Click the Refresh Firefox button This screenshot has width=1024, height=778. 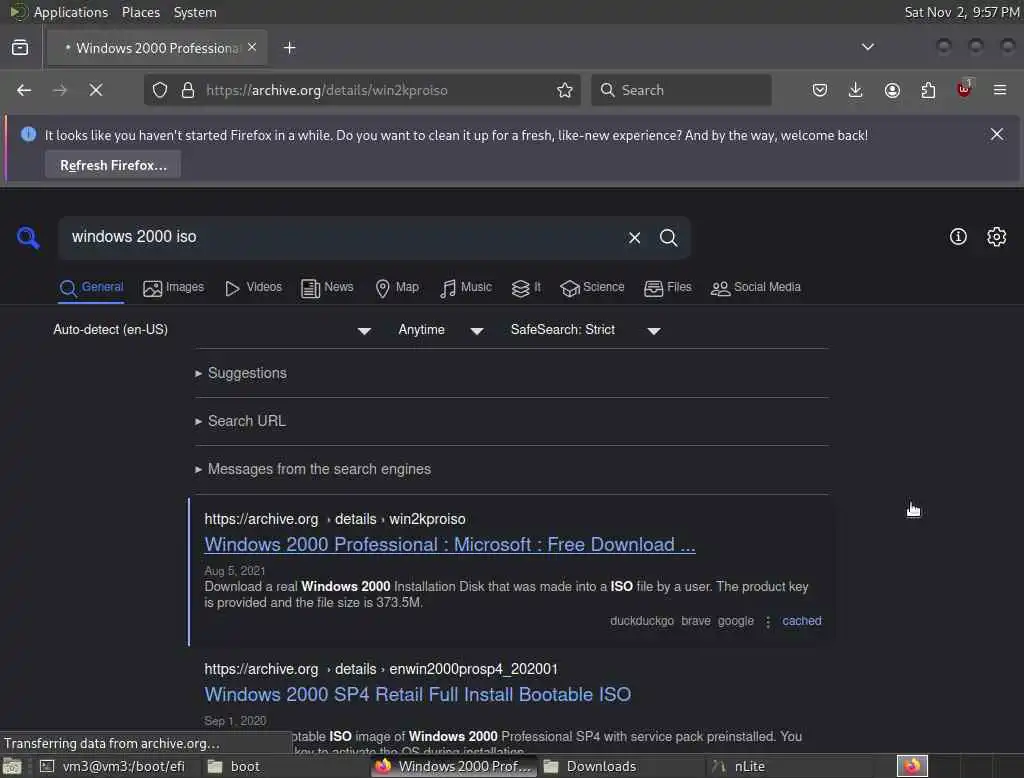pos(113,165)
